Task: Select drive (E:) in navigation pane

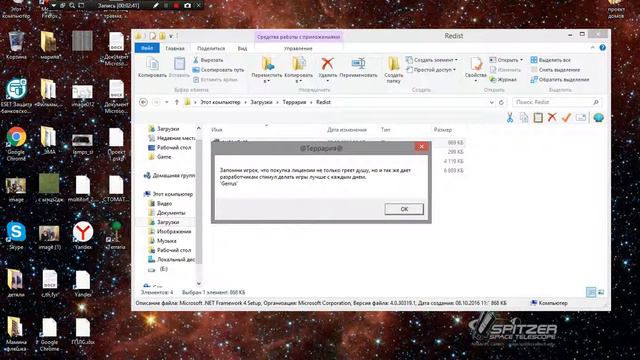Action: 158,269
